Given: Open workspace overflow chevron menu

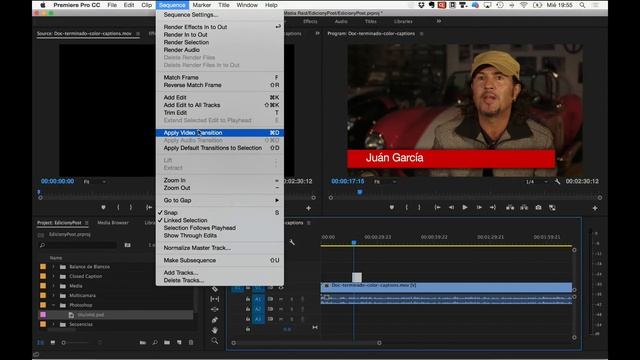Looking at the screenshot, I should click(x=439, y=21).
